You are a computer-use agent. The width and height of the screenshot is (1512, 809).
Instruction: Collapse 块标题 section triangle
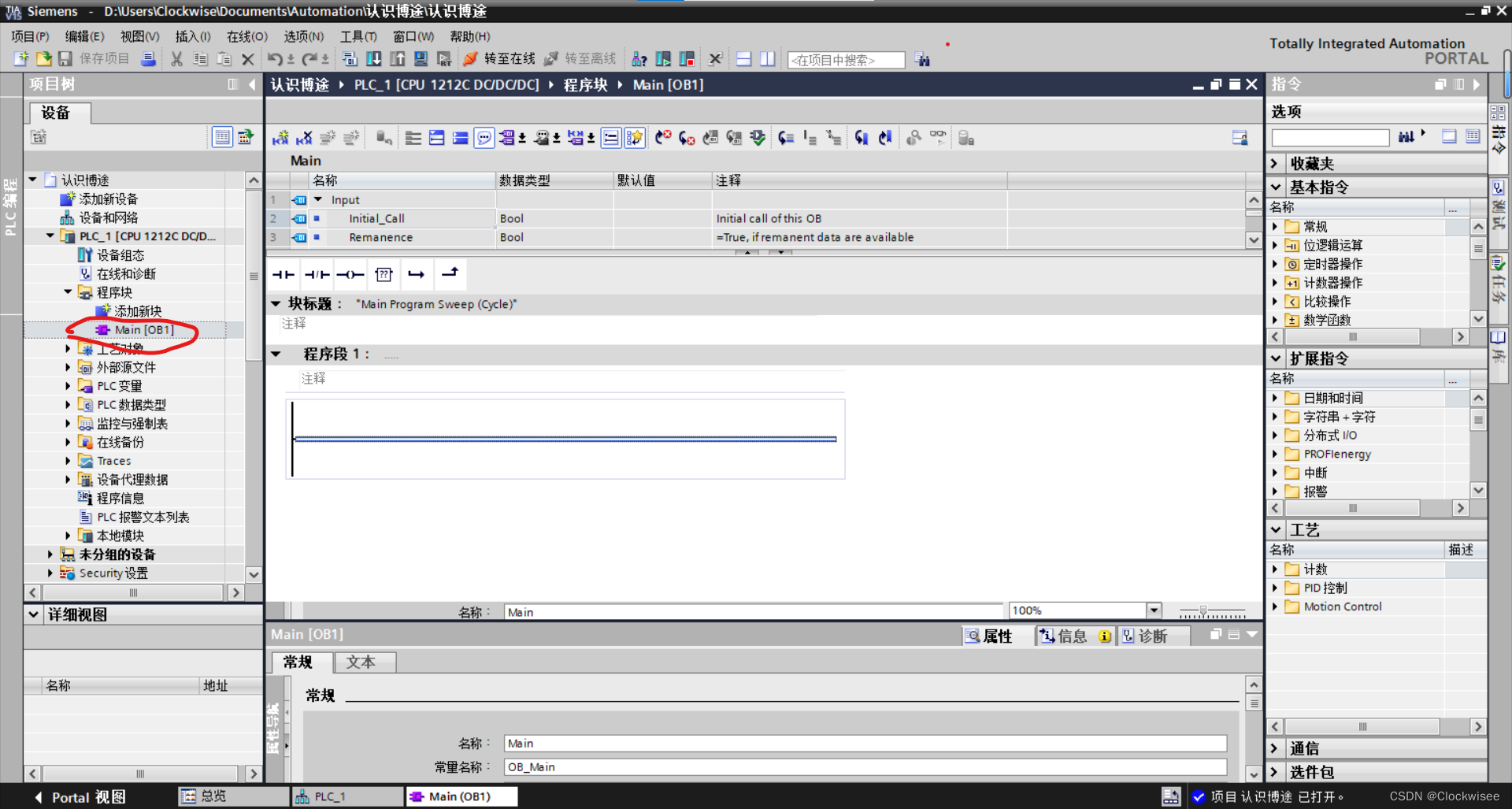point(276,303)
